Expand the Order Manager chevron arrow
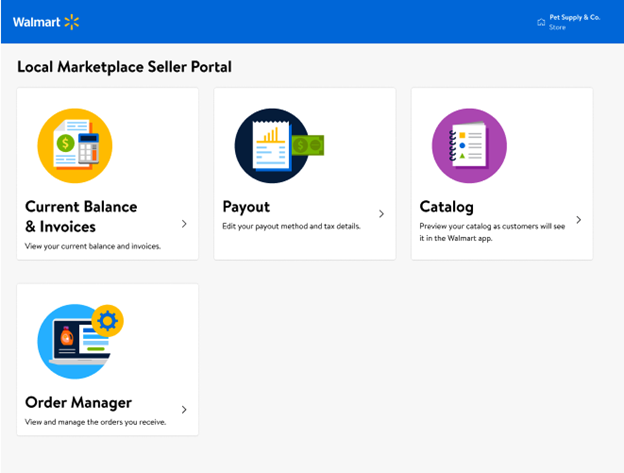The height and width of the screenshot is (473, 624). (184, 410)
